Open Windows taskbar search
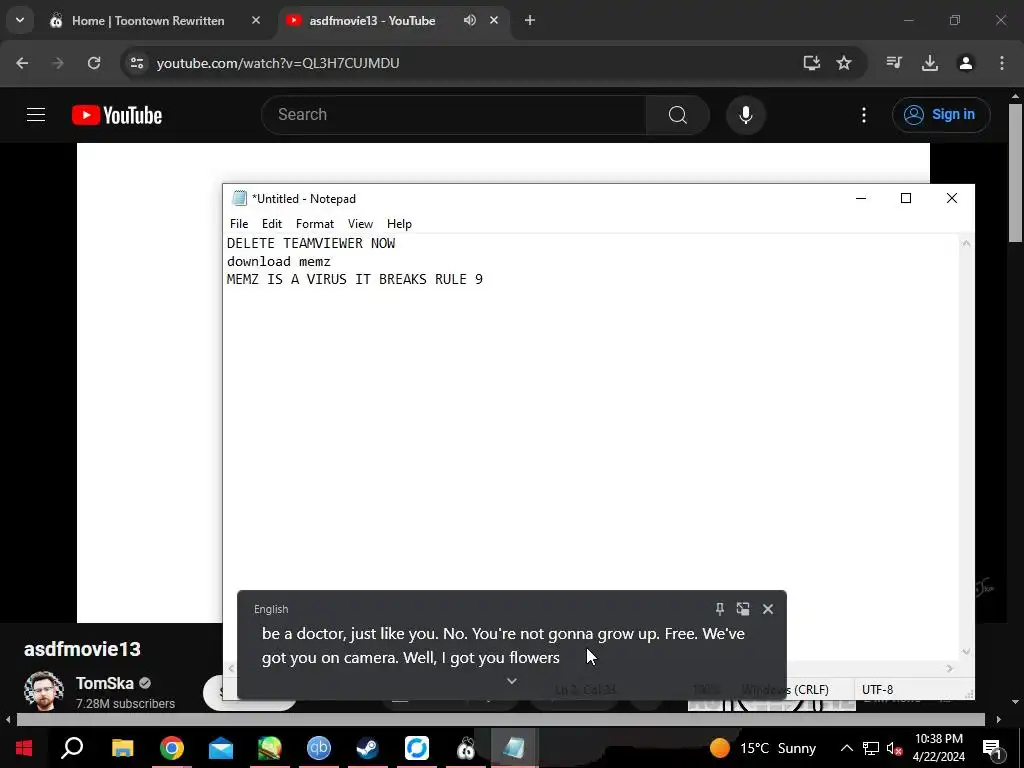 pos(72,748)
